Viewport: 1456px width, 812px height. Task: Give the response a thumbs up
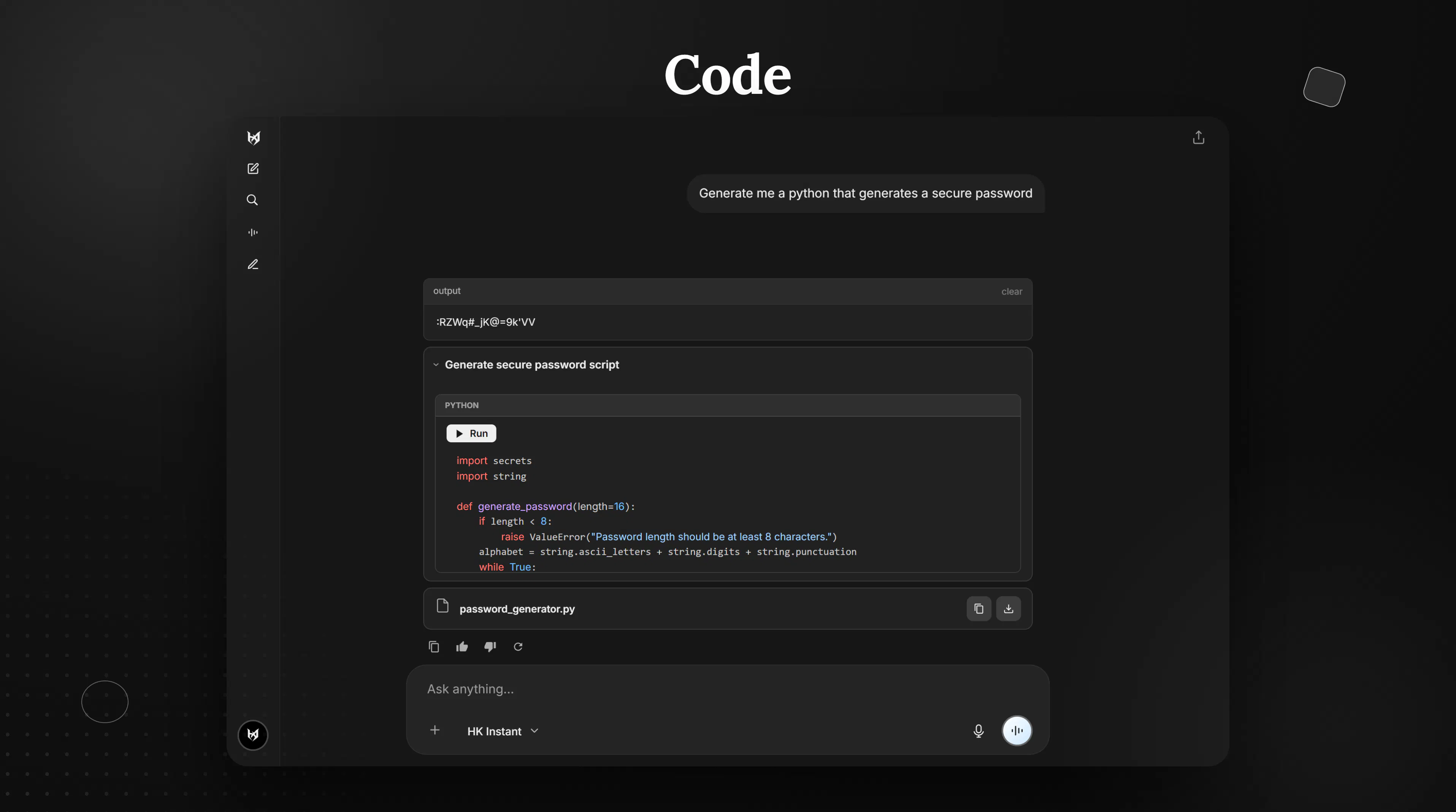point(462,646)
